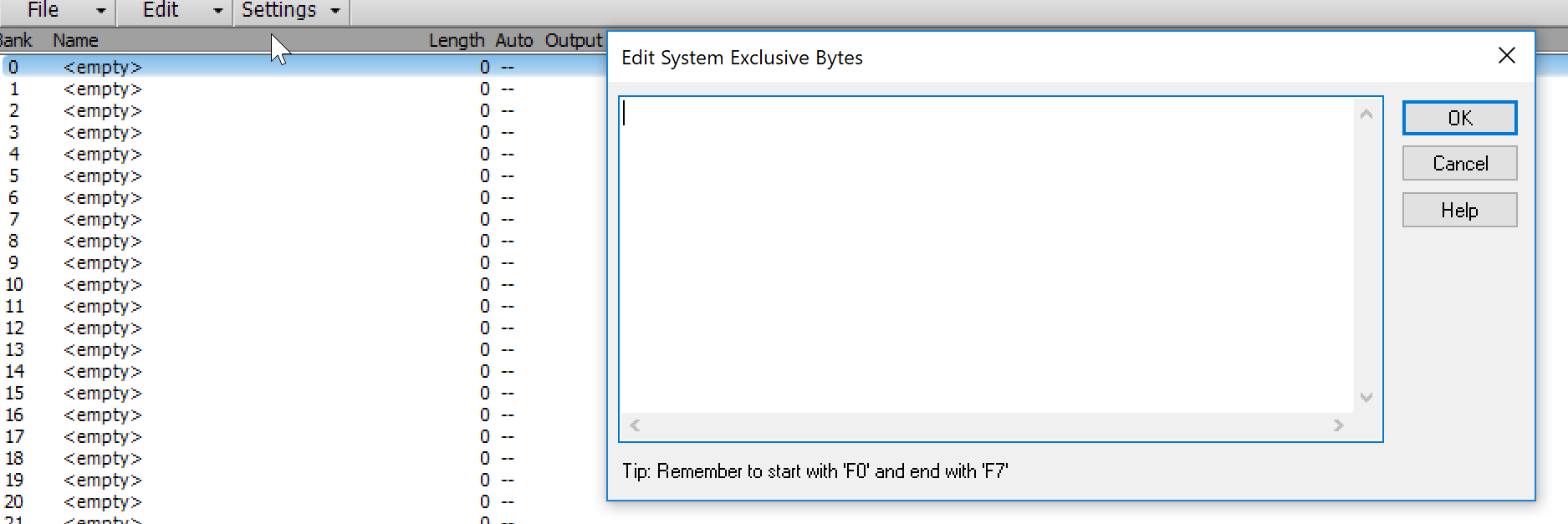1568x524 pixels.
Task: Open the File menu
Action: [x=43, y=11]
